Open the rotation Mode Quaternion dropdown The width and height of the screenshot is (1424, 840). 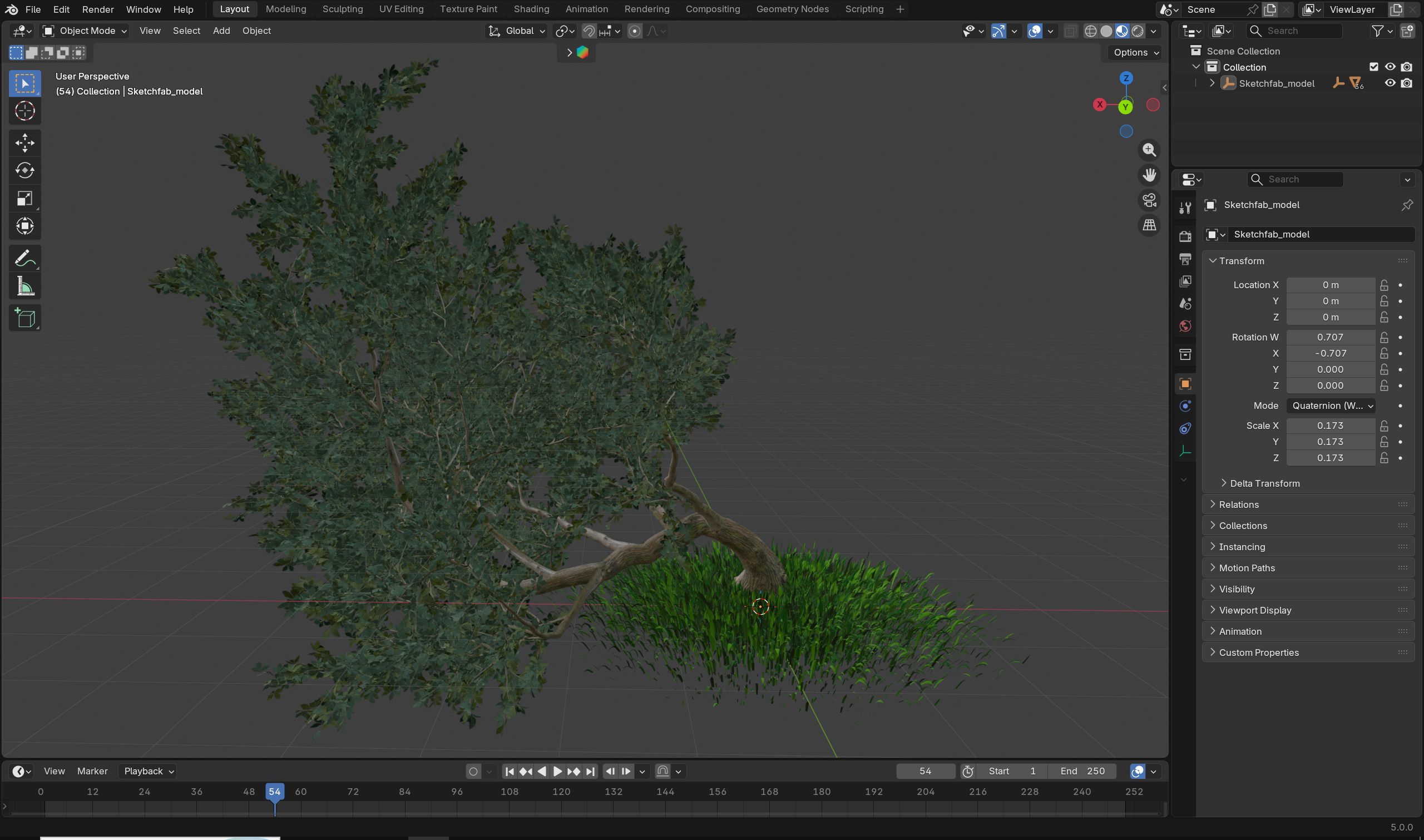point(1331,406)
